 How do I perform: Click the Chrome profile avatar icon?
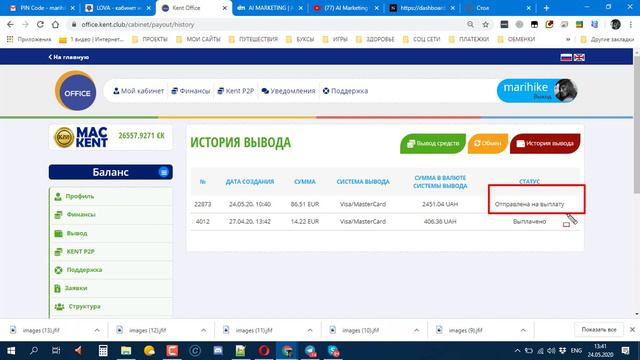click(615, 24)
